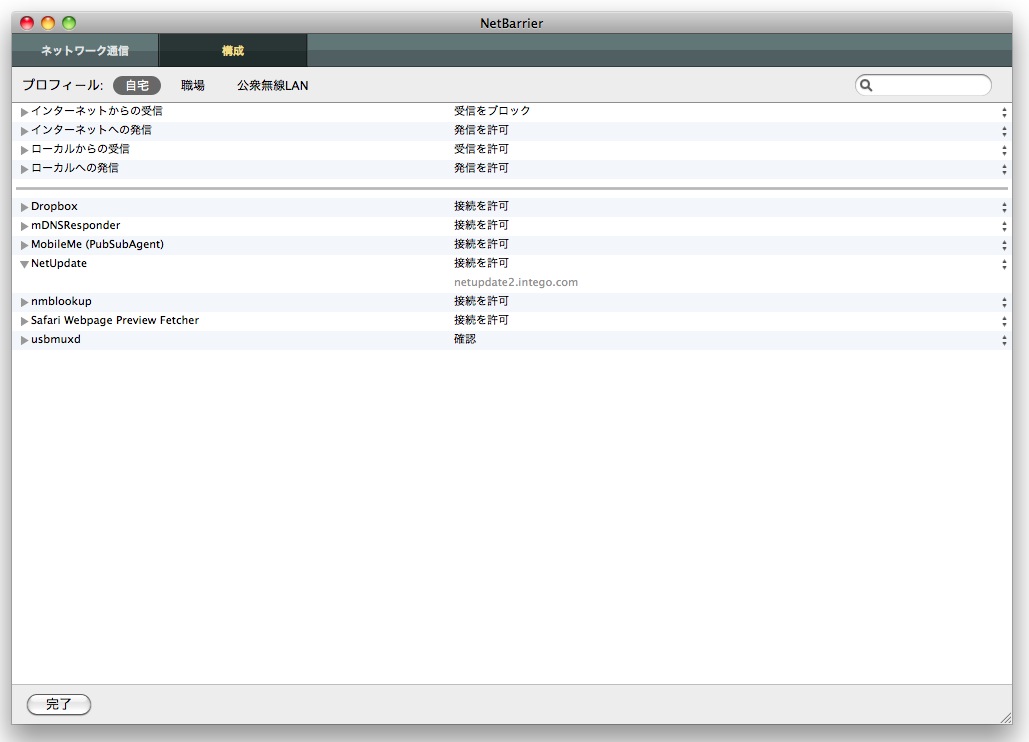This screenshot has height=742, width=1029.
Task: Click the 受信をブロック setting value
Action: pos(492,111)
